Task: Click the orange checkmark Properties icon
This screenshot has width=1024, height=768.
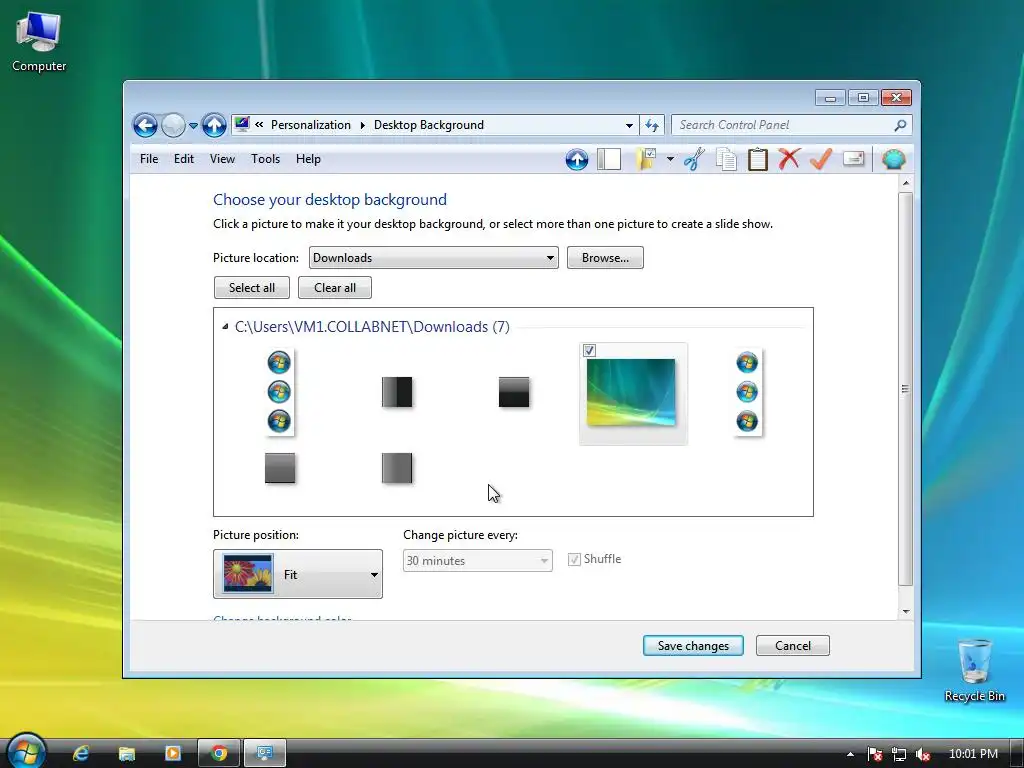Action: [821, 159]
